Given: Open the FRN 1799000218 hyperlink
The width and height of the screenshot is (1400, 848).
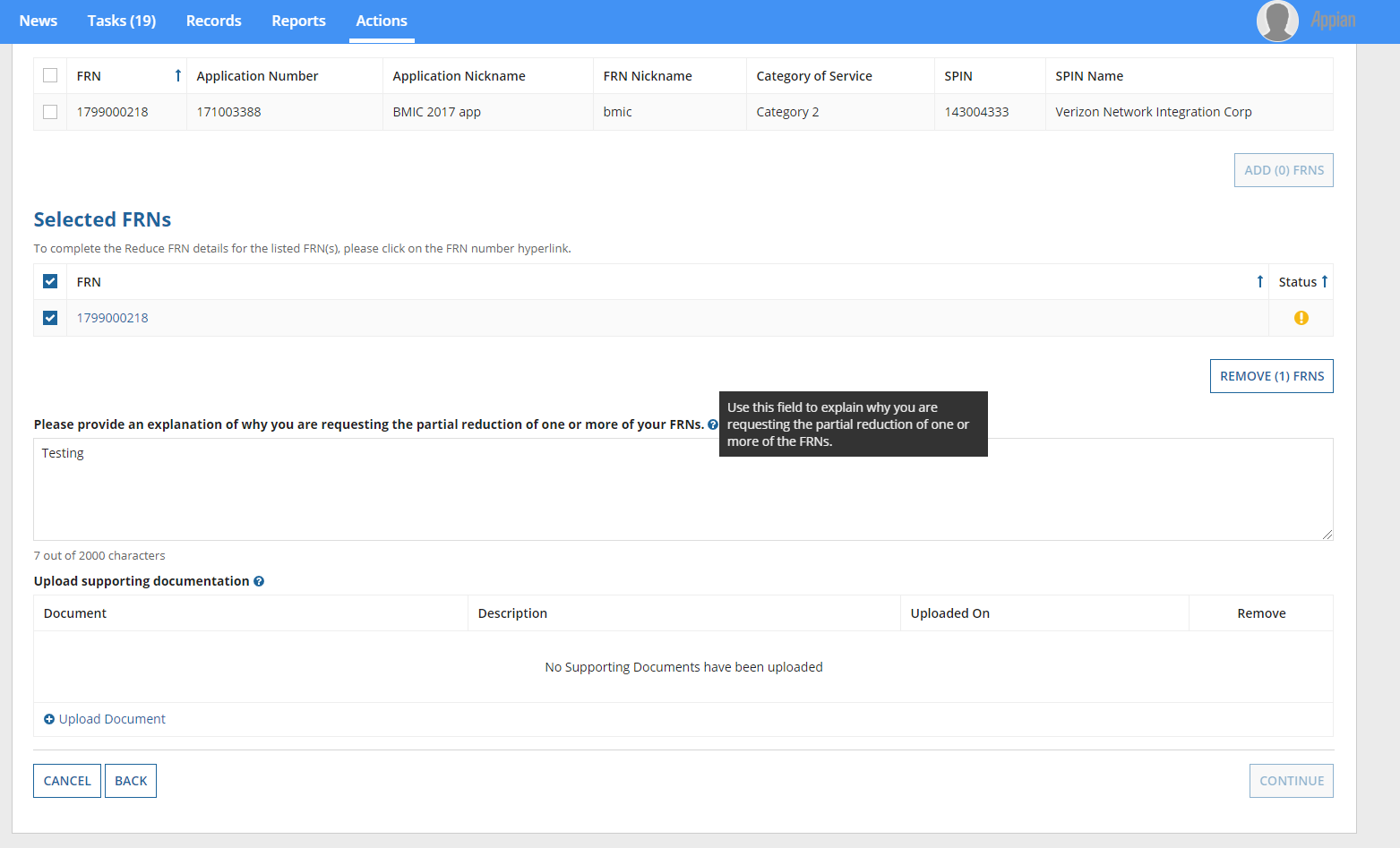Looking at the screenshot, I should click(x=113, y=318).
